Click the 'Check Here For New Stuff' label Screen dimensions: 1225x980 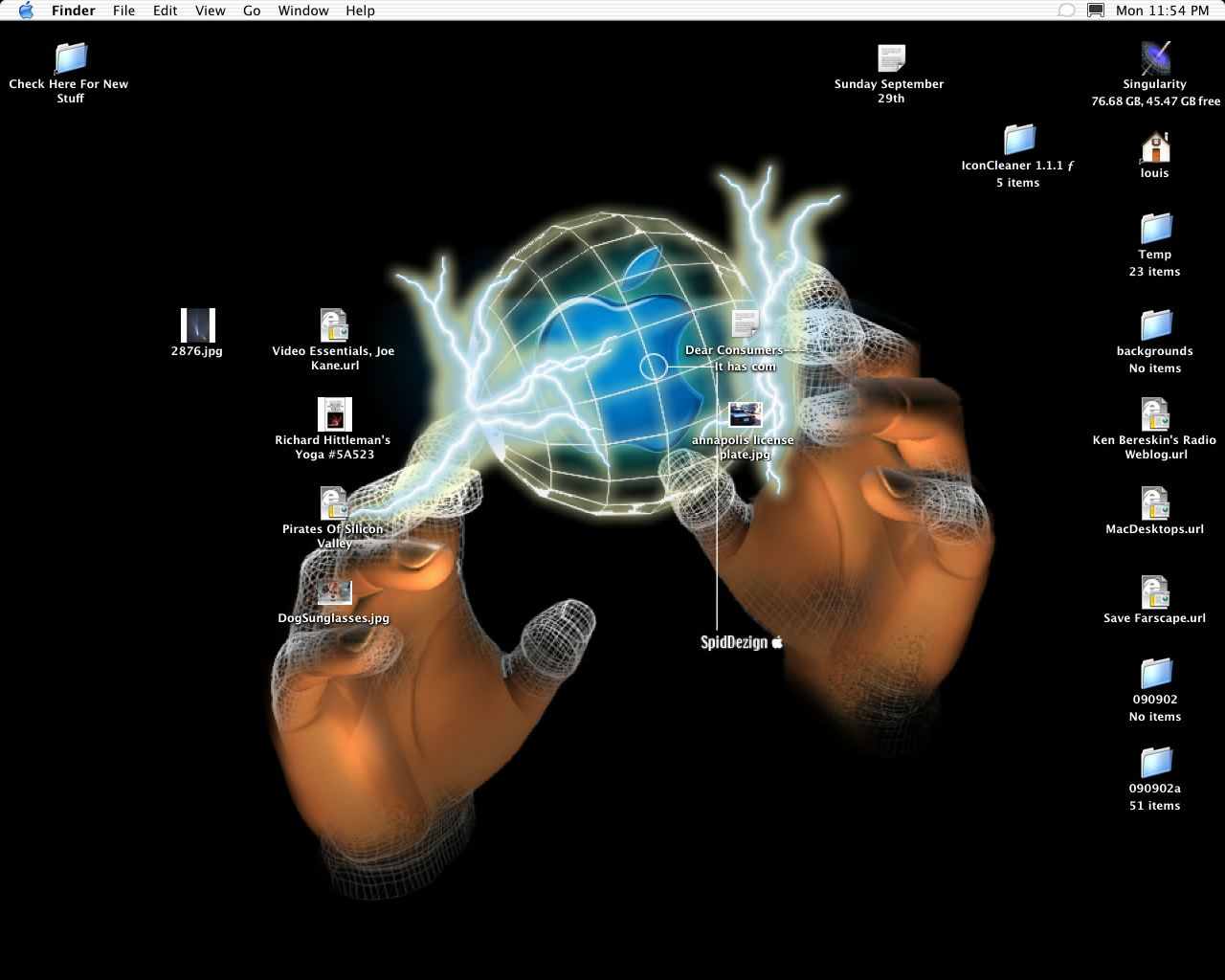(x=69, y=91)
